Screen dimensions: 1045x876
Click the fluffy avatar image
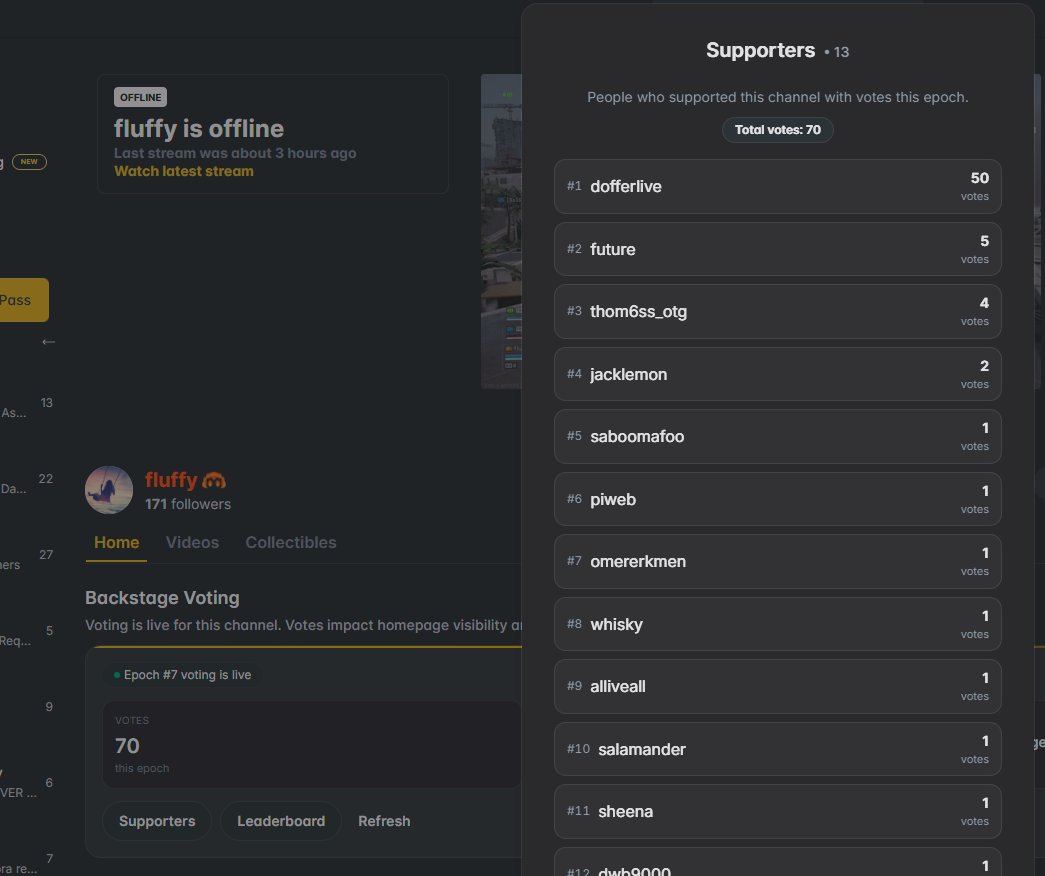coord(108,490)
